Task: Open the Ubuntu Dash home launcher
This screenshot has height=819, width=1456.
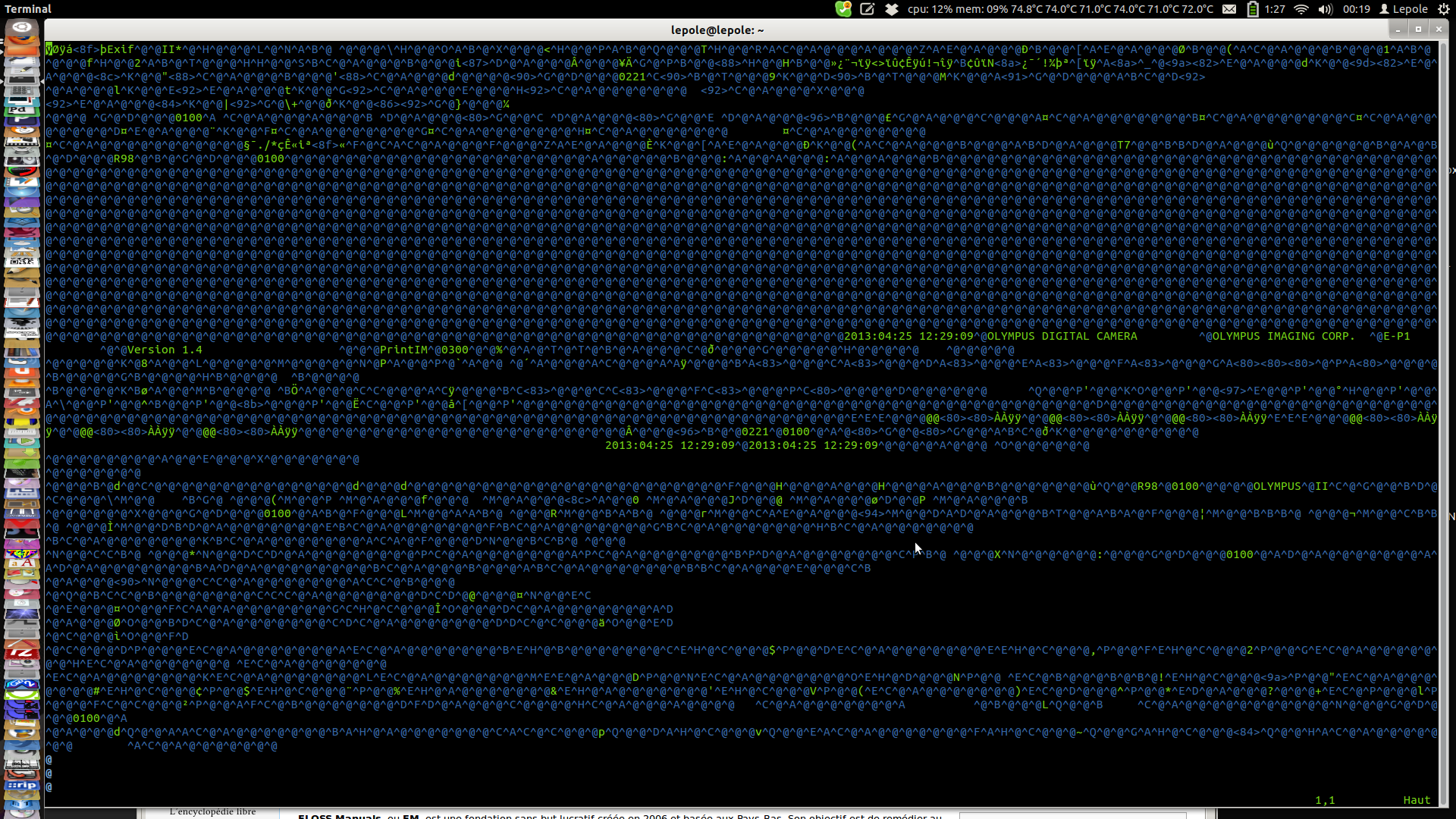Action: click(x=22, y=29)
